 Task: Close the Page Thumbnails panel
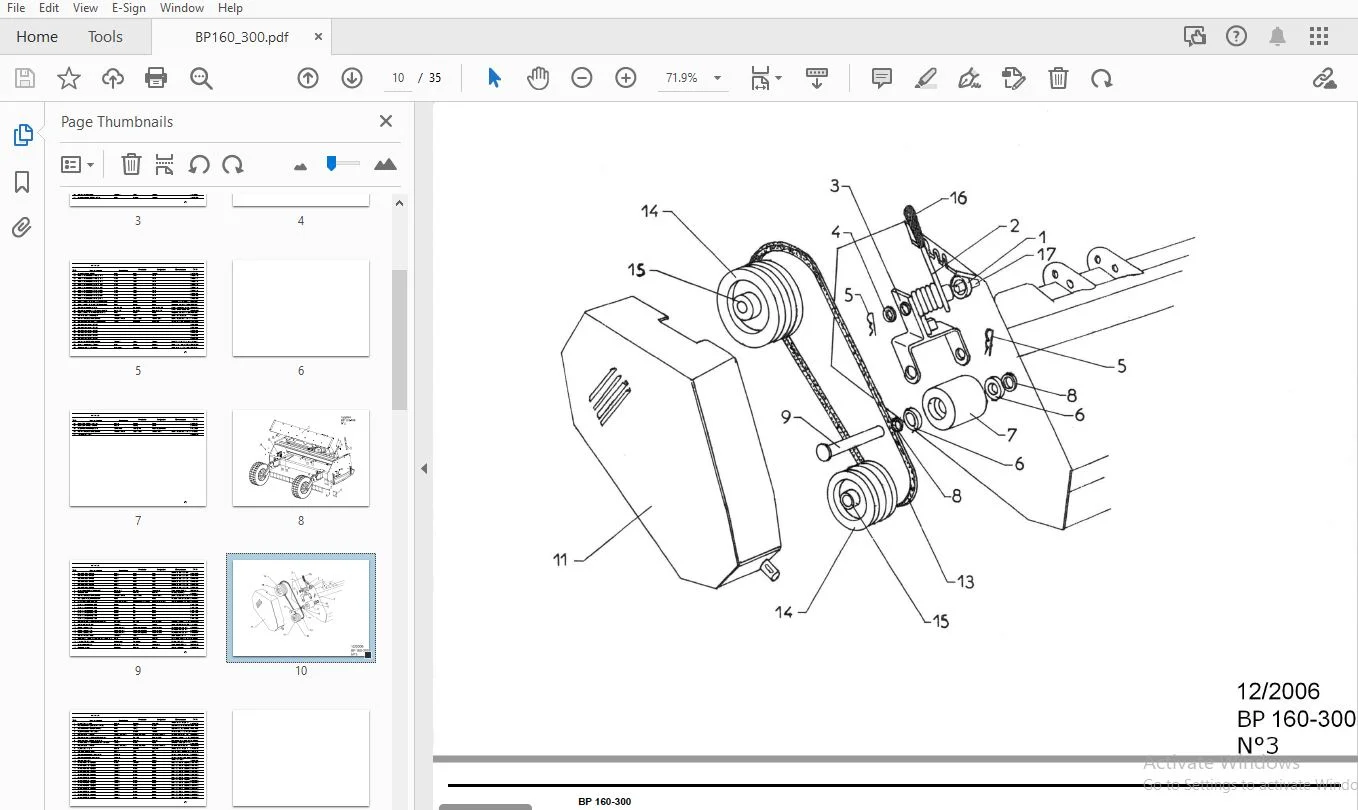click(386, 121)
